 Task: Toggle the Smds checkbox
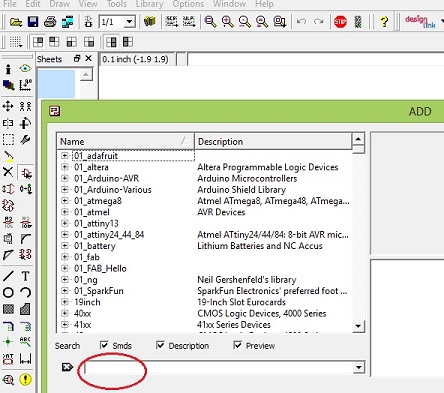point(104,345)
